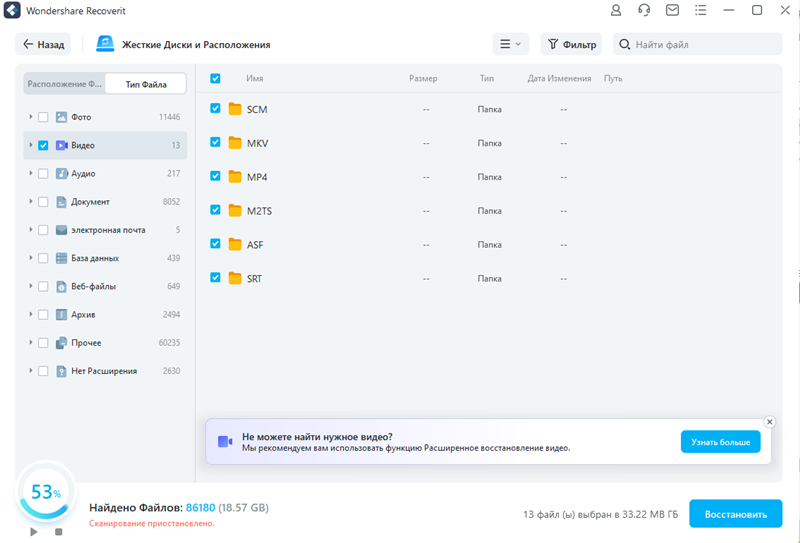The height and width of the screenshot is (543, 800).
Task: Select the Тип Файла tab
Action: coord(146,84)
